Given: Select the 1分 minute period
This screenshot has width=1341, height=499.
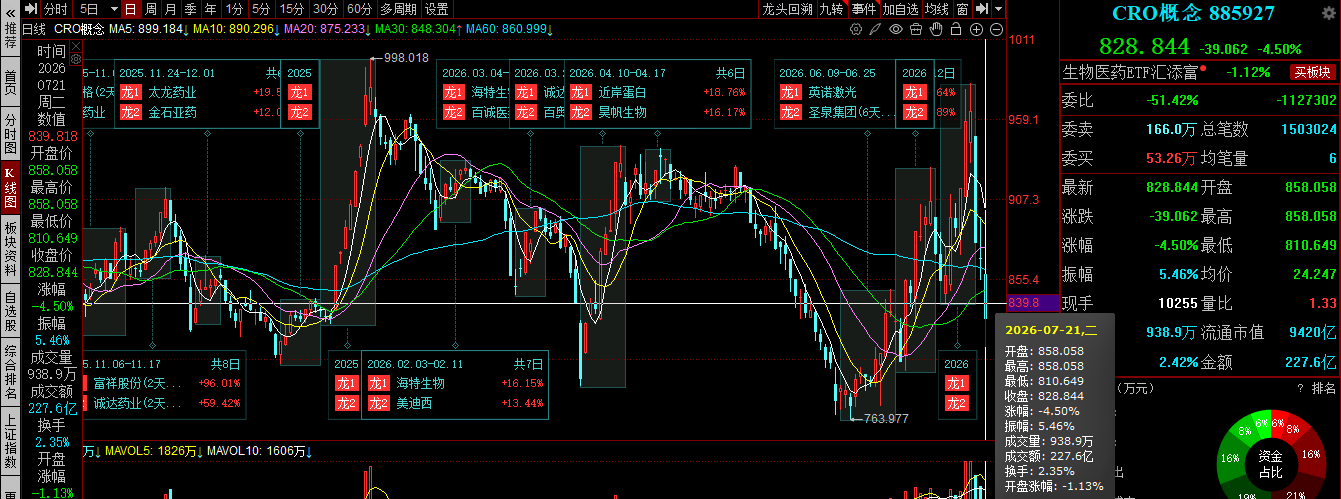Looking at the screenshot, I should (234, 9).
